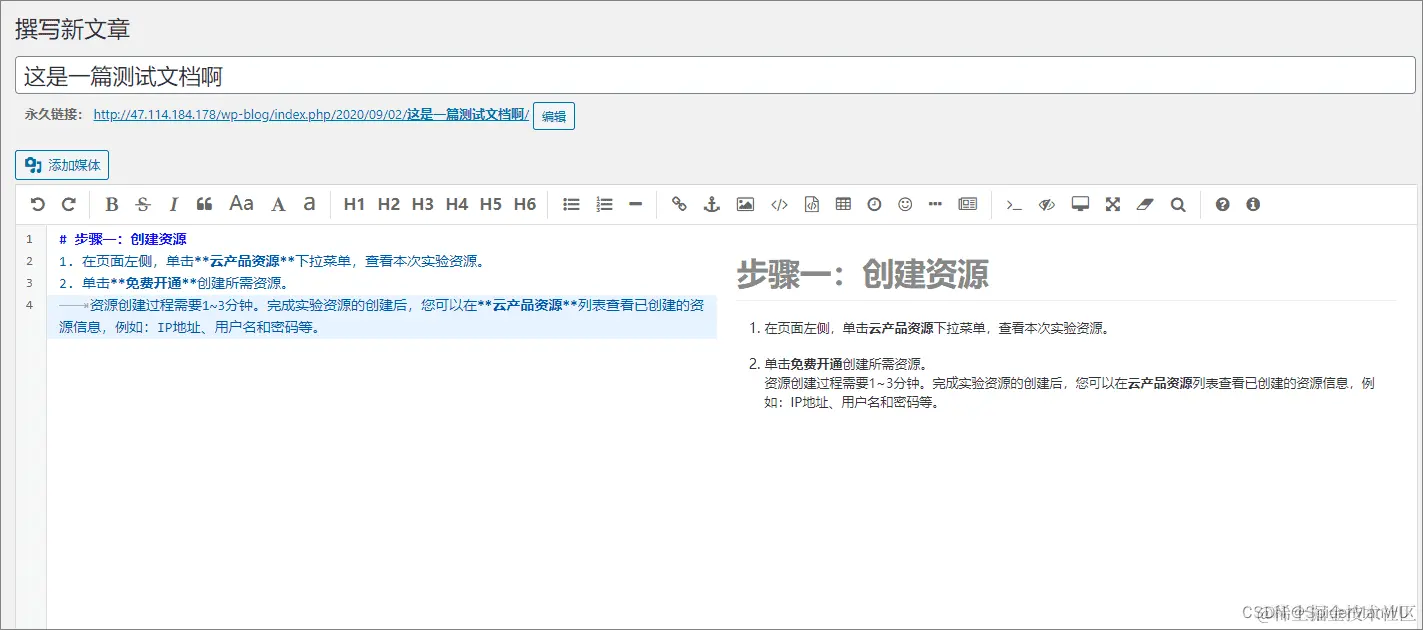Undo the last edit in the Markdown editor
The width and height of the screenshot is (1423, 630).
pos(38,204)
